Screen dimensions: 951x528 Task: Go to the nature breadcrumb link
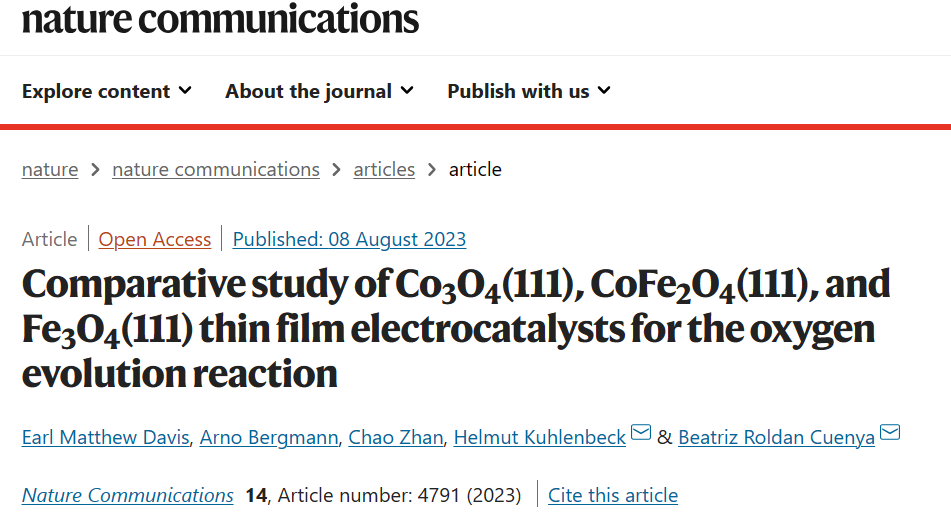(50, 169)
